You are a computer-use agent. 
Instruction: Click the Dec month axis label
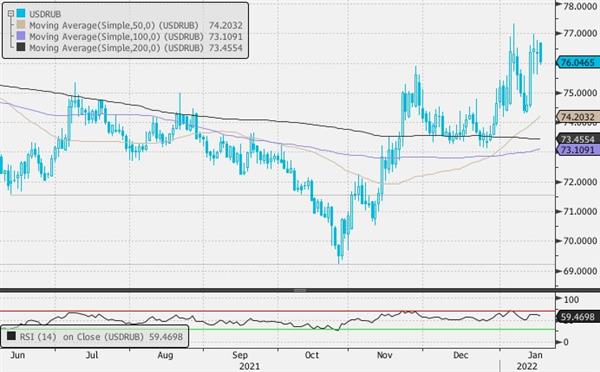pyautogui.click(x=461, y=355)
